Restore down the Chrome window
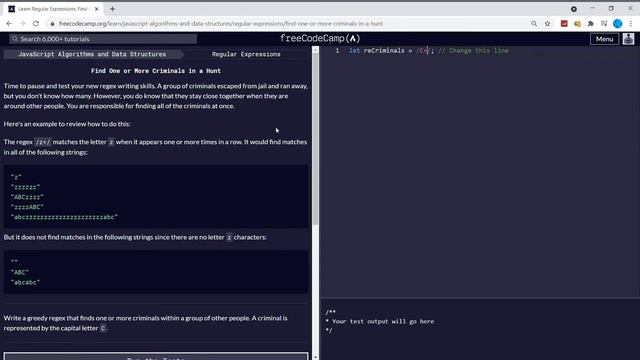The image size is (640, 360). (611, 9)
